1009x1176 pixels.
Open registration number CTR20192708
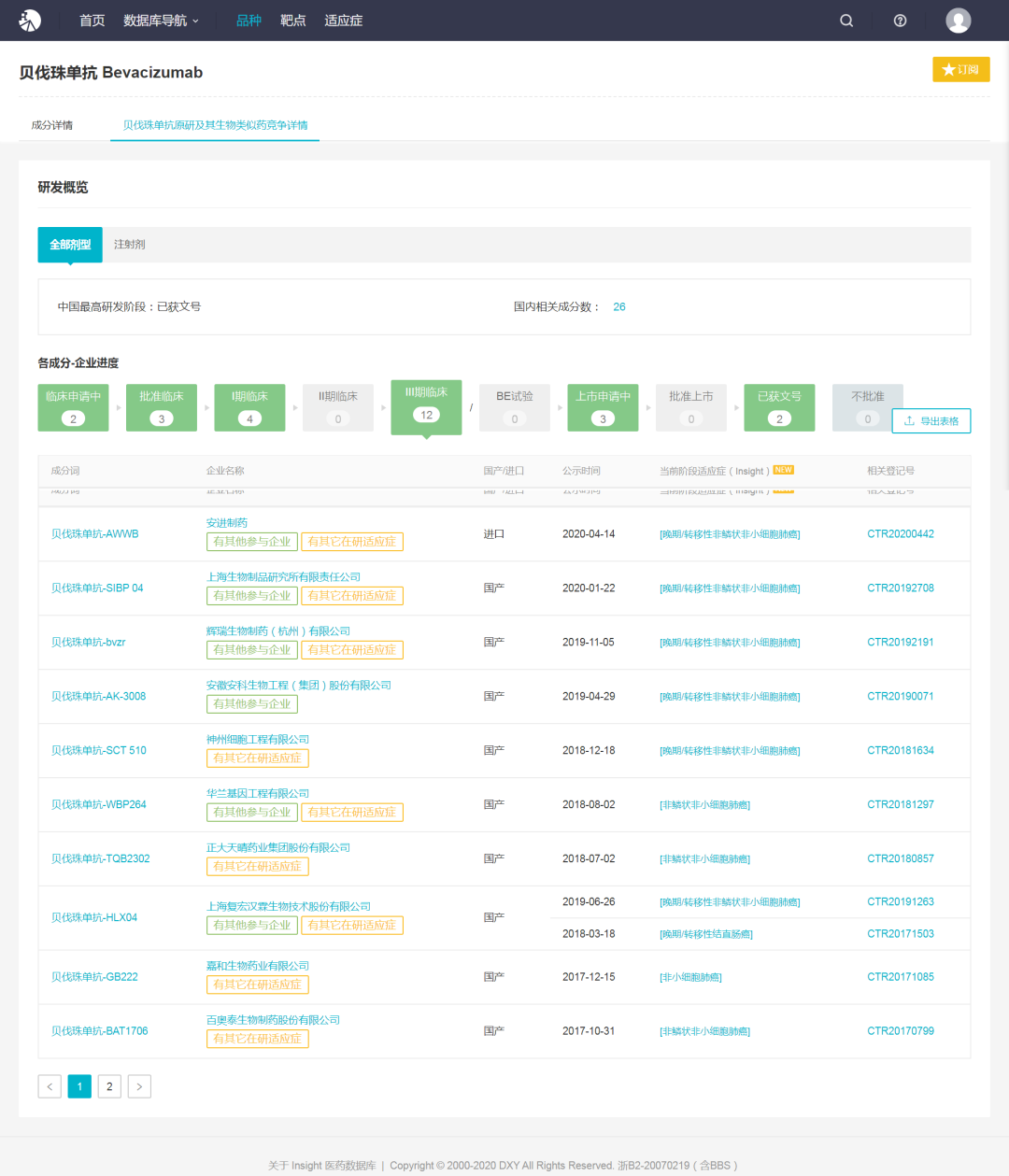click(901, 588)
